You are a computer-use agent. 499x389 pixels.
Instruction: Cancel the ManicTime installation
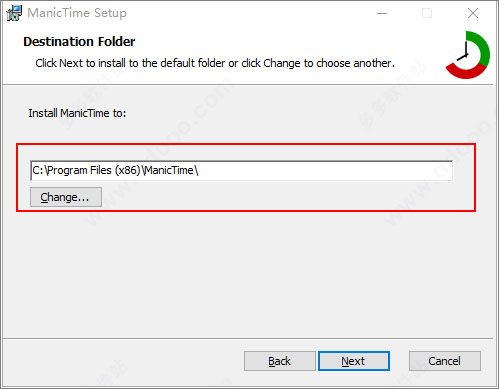445,361
